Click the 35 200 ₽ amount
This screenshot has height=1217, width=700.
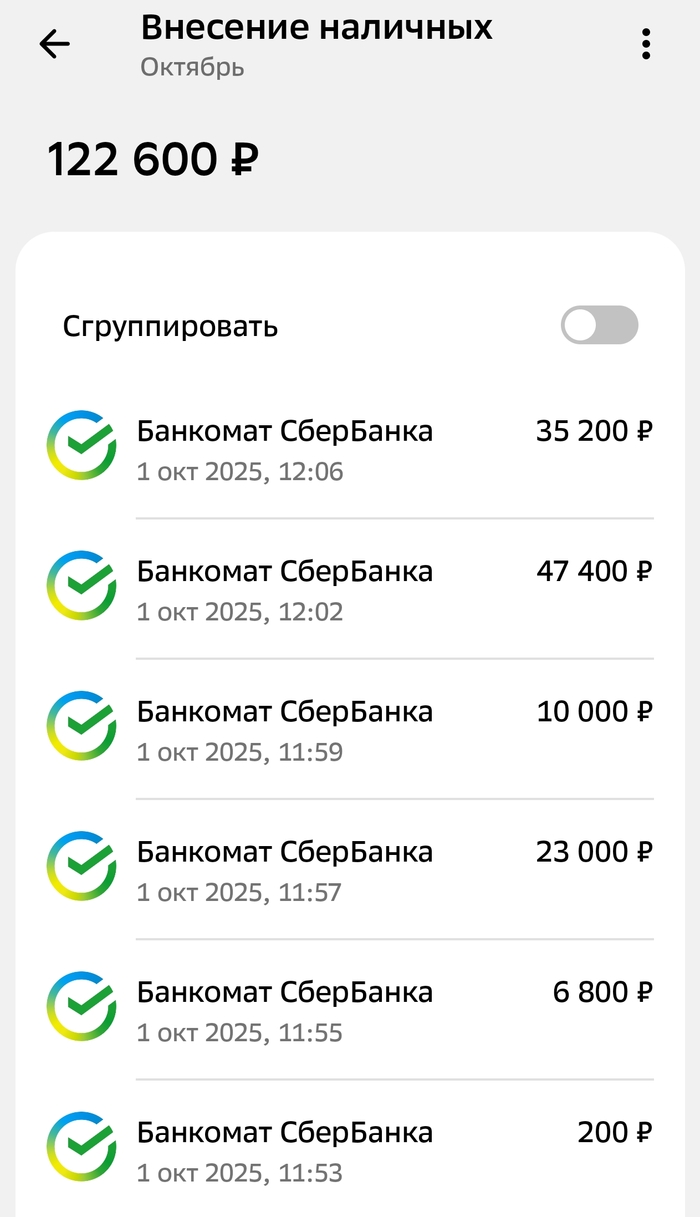[594, 432]
